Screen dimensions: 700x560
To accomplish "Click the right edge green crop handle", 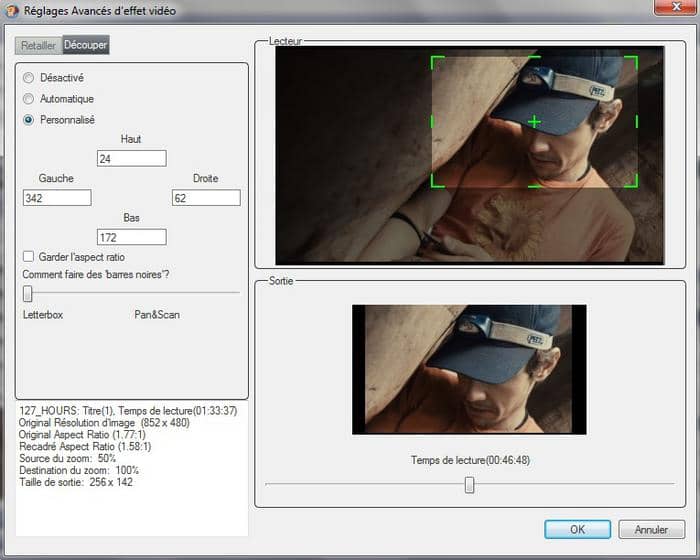I will [x=637, y=121].
